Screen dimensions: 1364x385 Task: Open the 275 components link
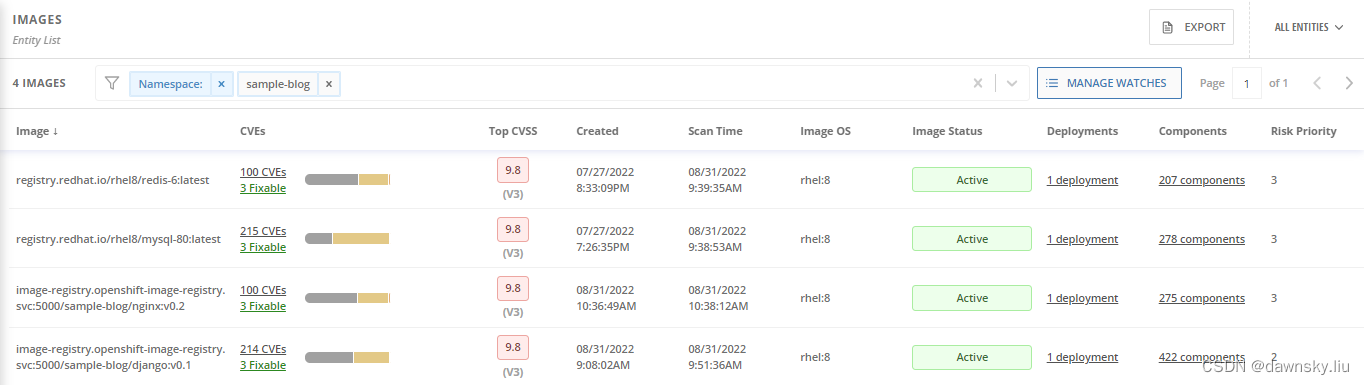pyautogui.click(x=1202, y=298)
